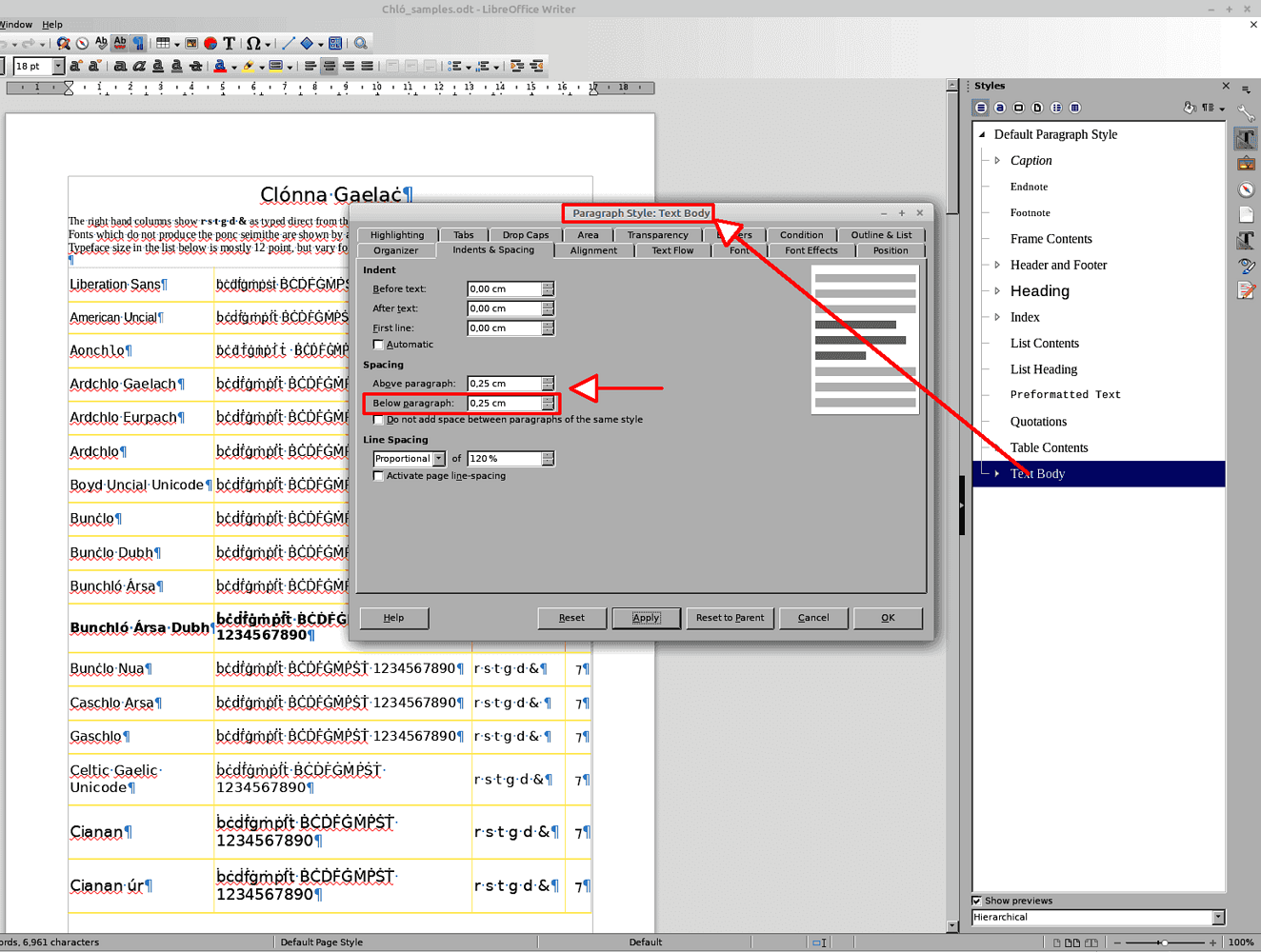The width and height of the screenshot is (1261, 952).
Task: Check 'Do not add space between paragraphs of the same style'
Action: 378,418
